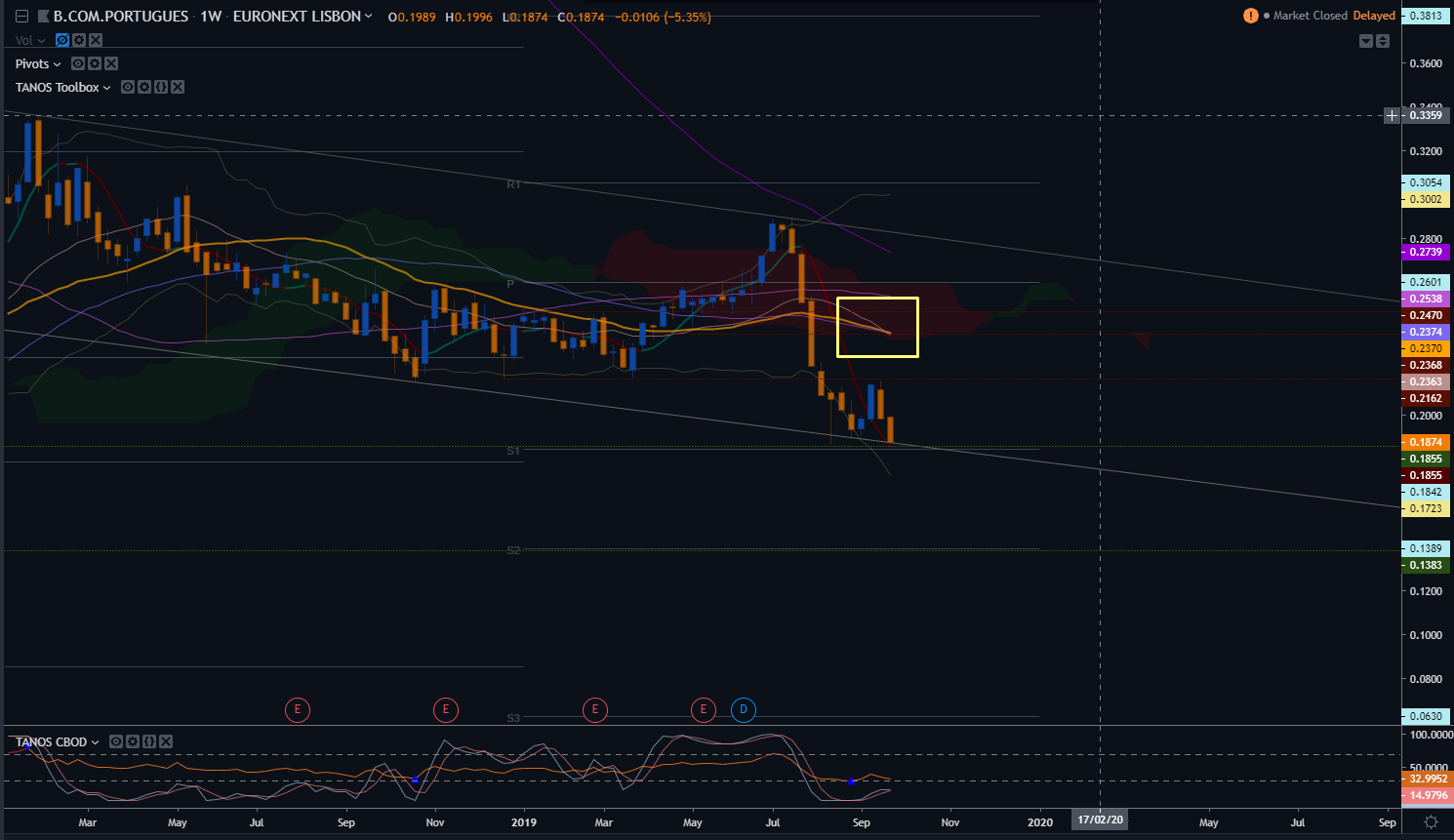Click the pane move-down arrow button
This screenshot has width=1454, height=840.
(x=1366, y=40)
